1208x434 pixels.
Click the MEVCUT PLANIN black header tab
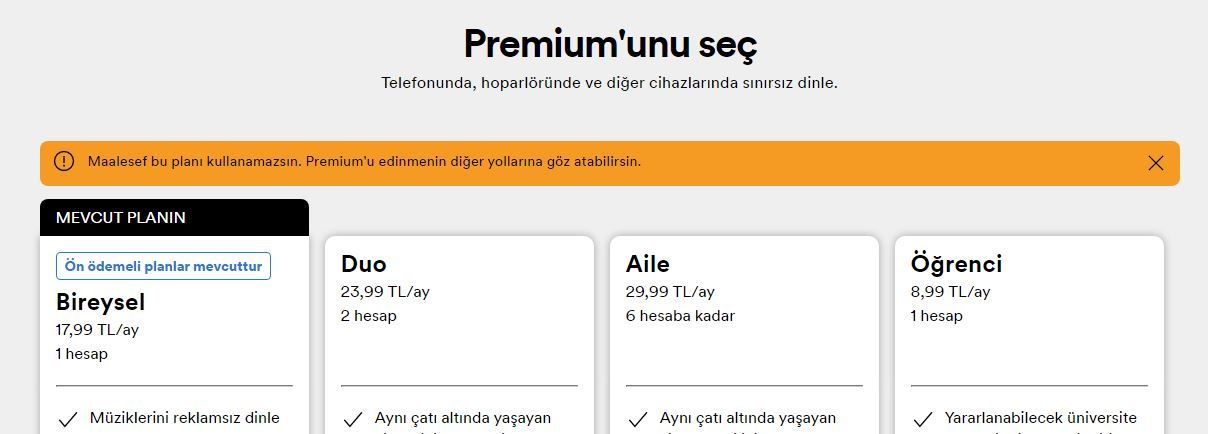point(174,217)
